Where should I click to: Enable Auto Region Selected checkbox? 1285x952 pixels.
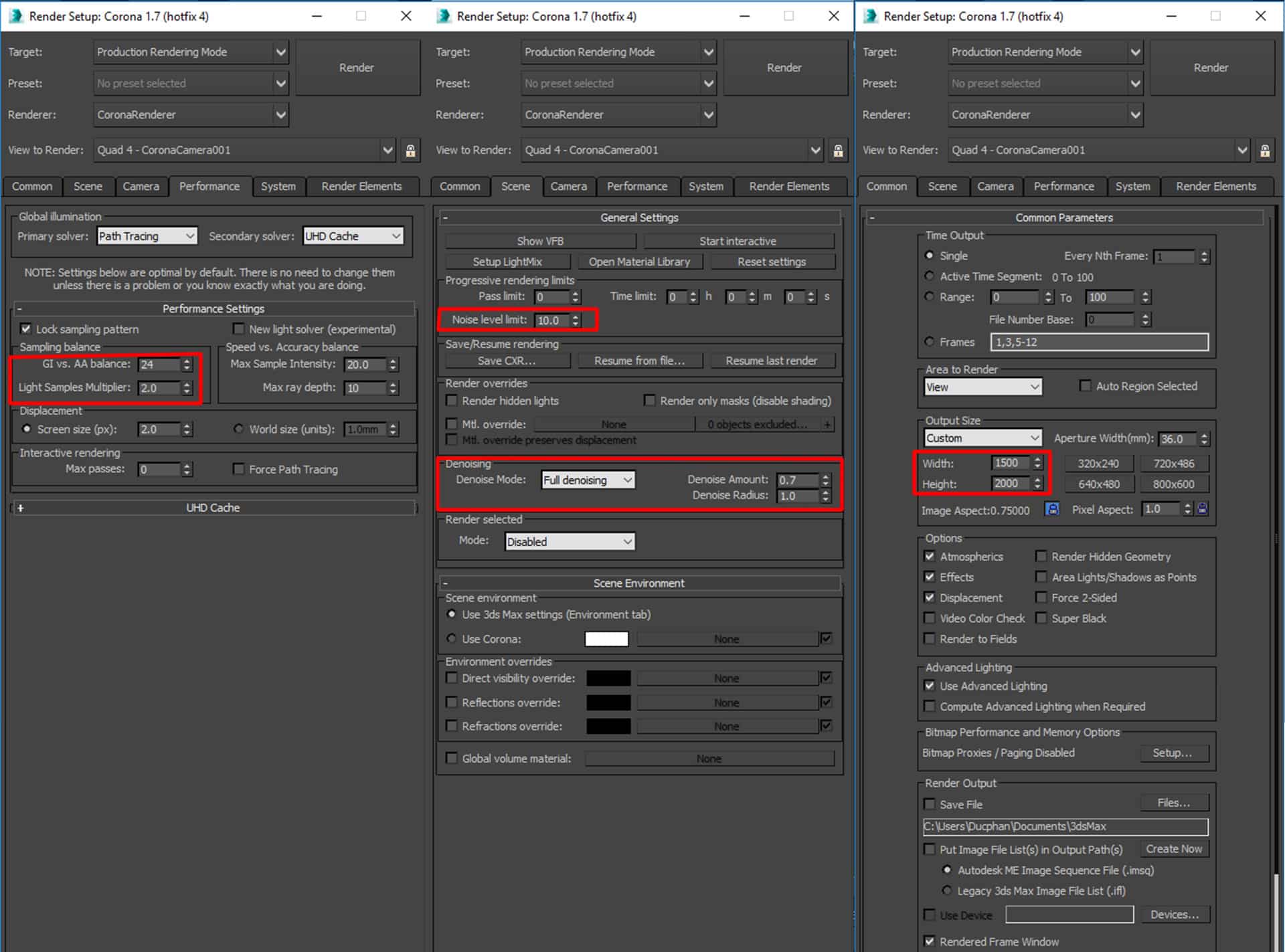point(1085,386)
